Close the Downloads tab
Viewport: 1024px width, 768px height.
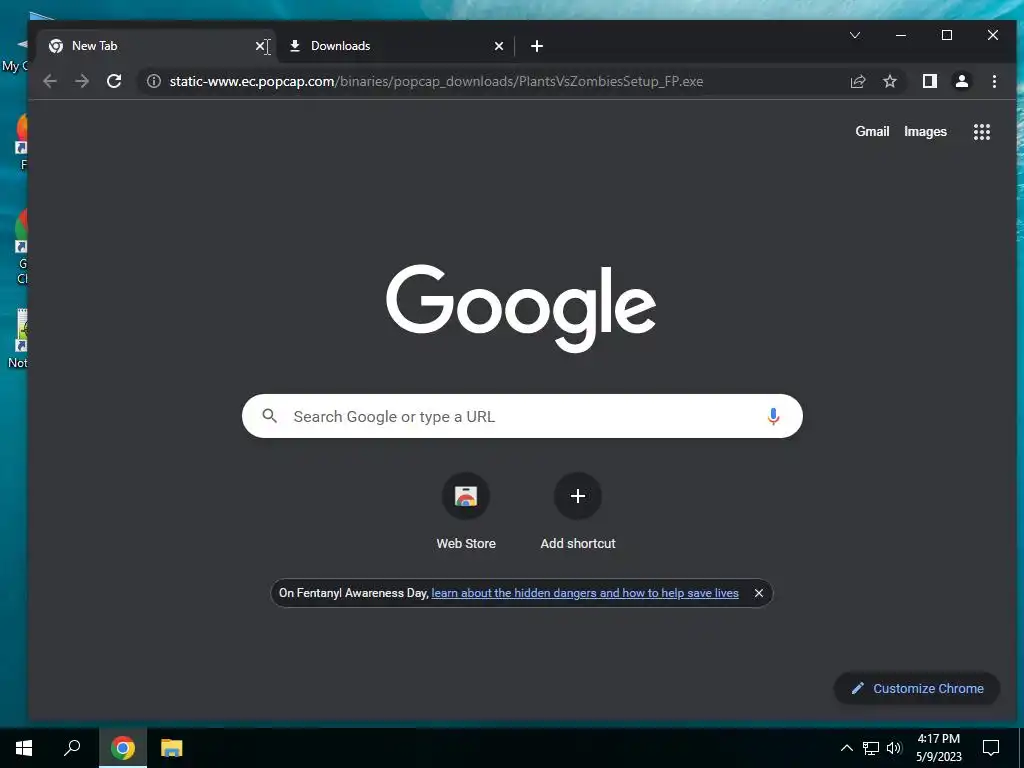(499, 46)
